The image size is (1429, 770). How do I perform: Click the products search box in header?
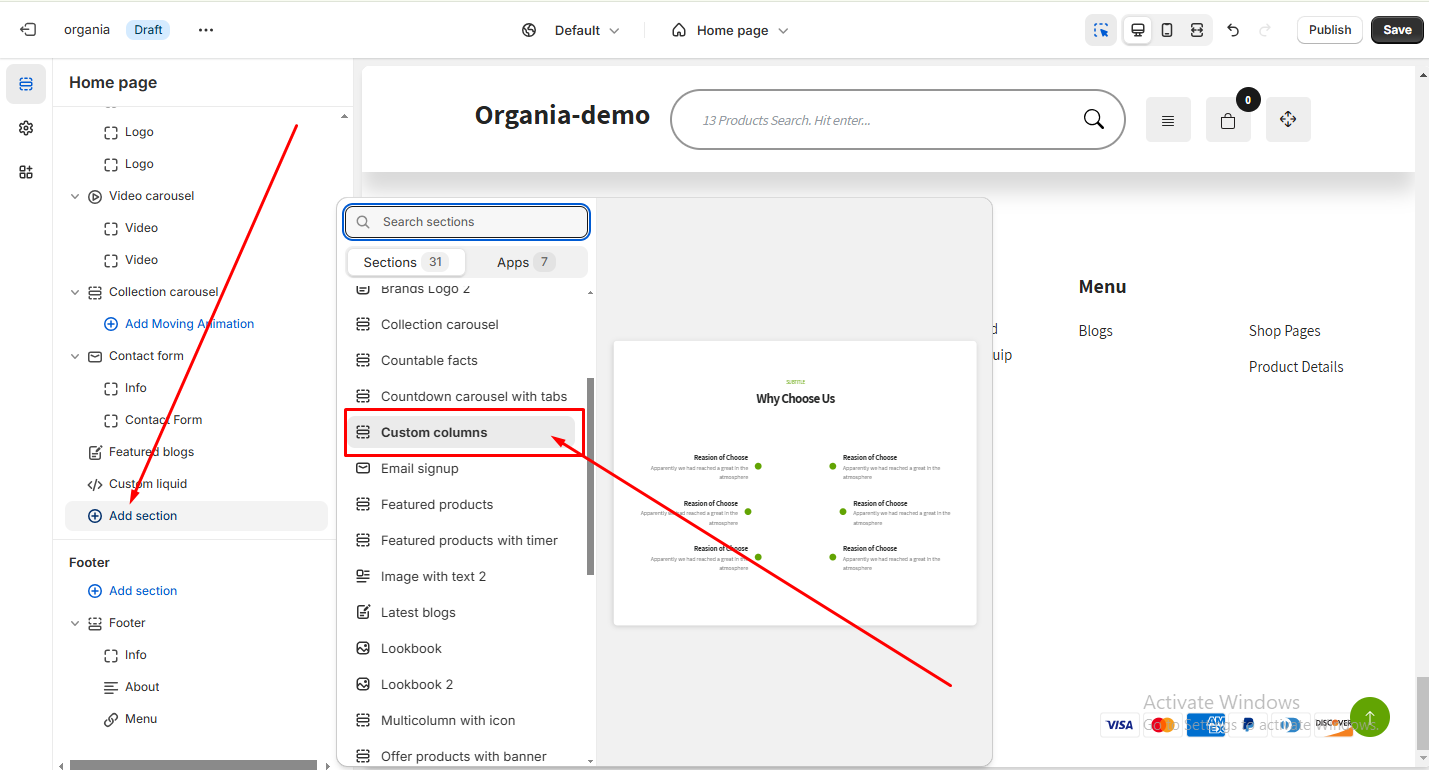[898, 120]
